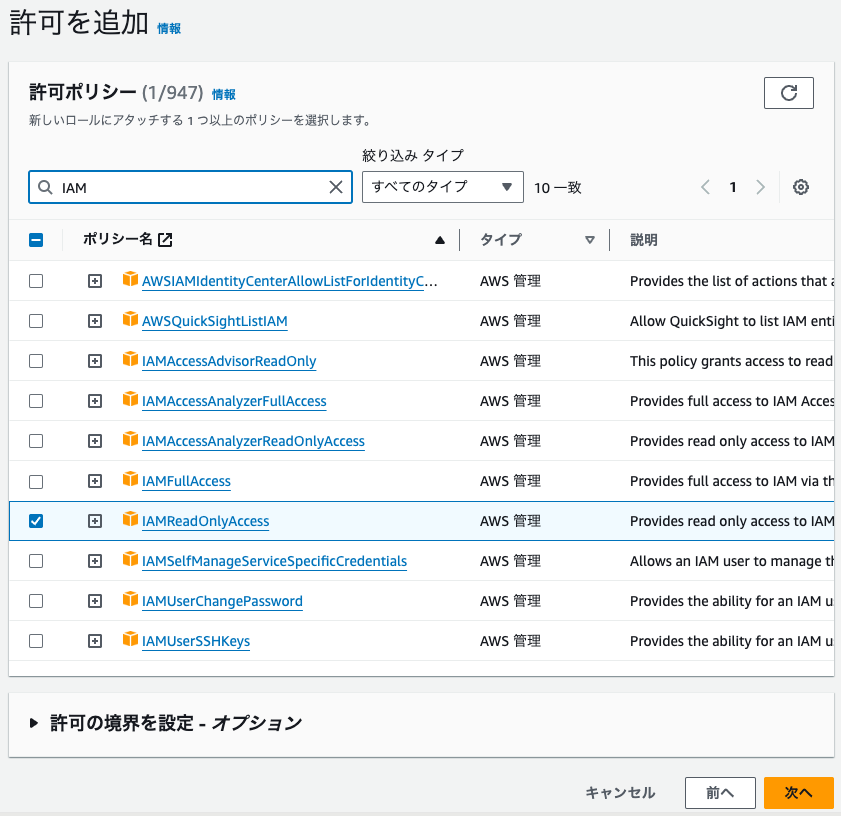Screen dimensions: 841x816
Task: Expand AWSQuickSightListIAM row details
Action: [x=95, y=321]
